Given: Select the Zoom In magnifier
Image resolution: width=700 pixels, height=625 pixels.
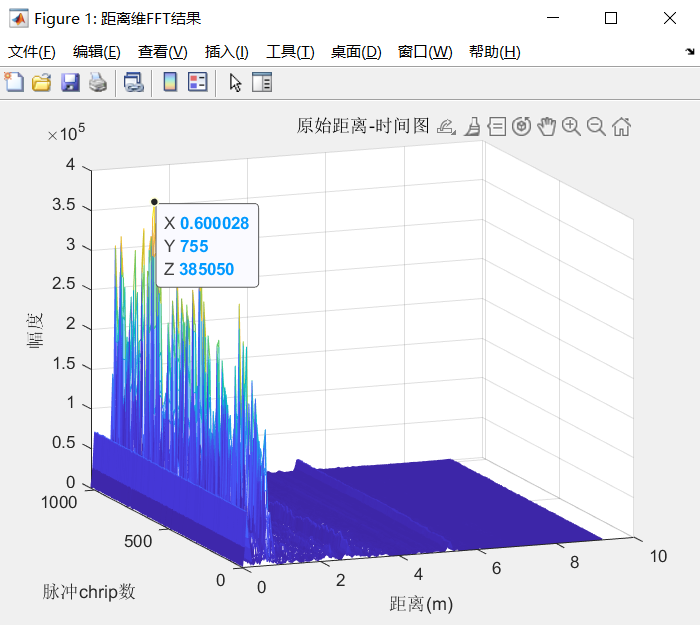Looking at the screenshot, I should coord(571,127).
